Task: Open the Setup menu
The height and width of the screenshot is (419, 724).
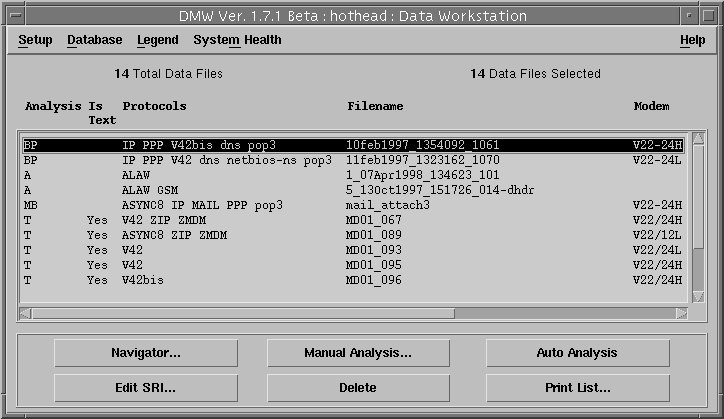Action: 35,40
